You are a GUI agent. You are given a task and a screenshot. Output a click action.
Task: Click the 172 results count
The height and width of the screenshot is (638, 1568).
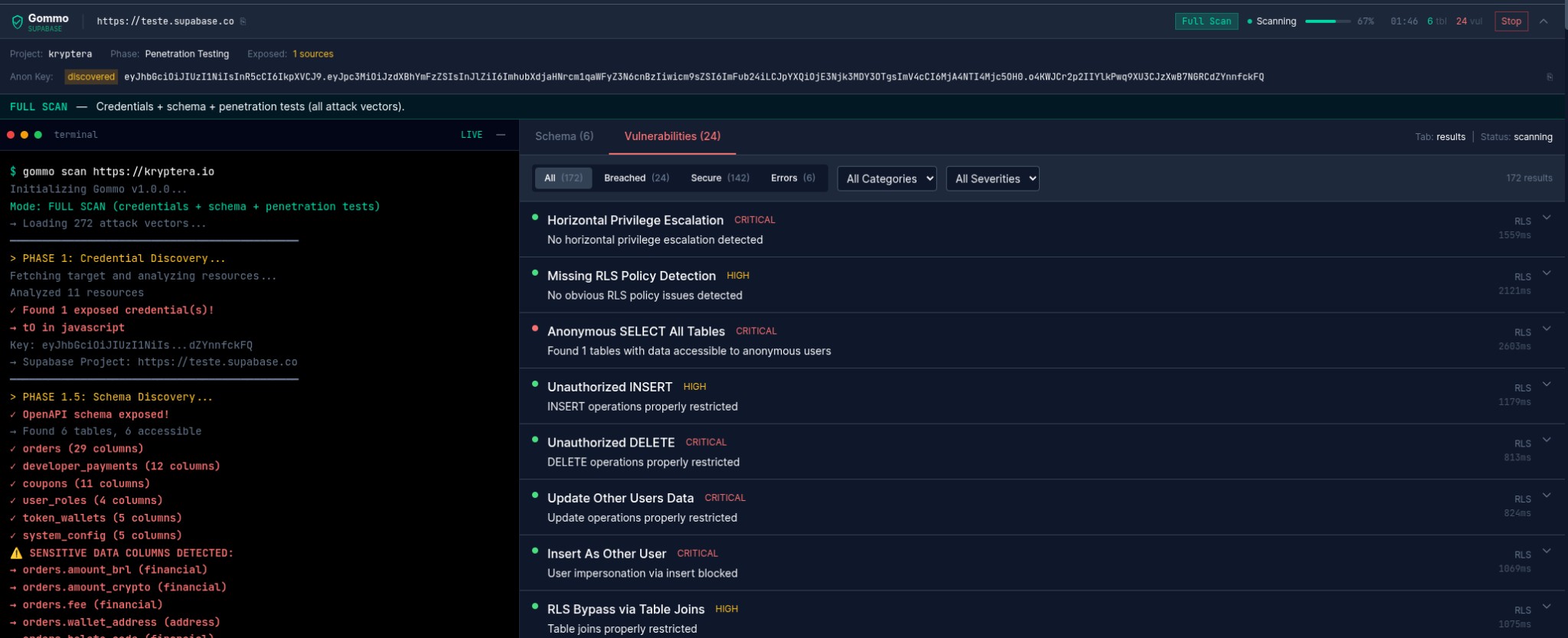coord(1529,178)
